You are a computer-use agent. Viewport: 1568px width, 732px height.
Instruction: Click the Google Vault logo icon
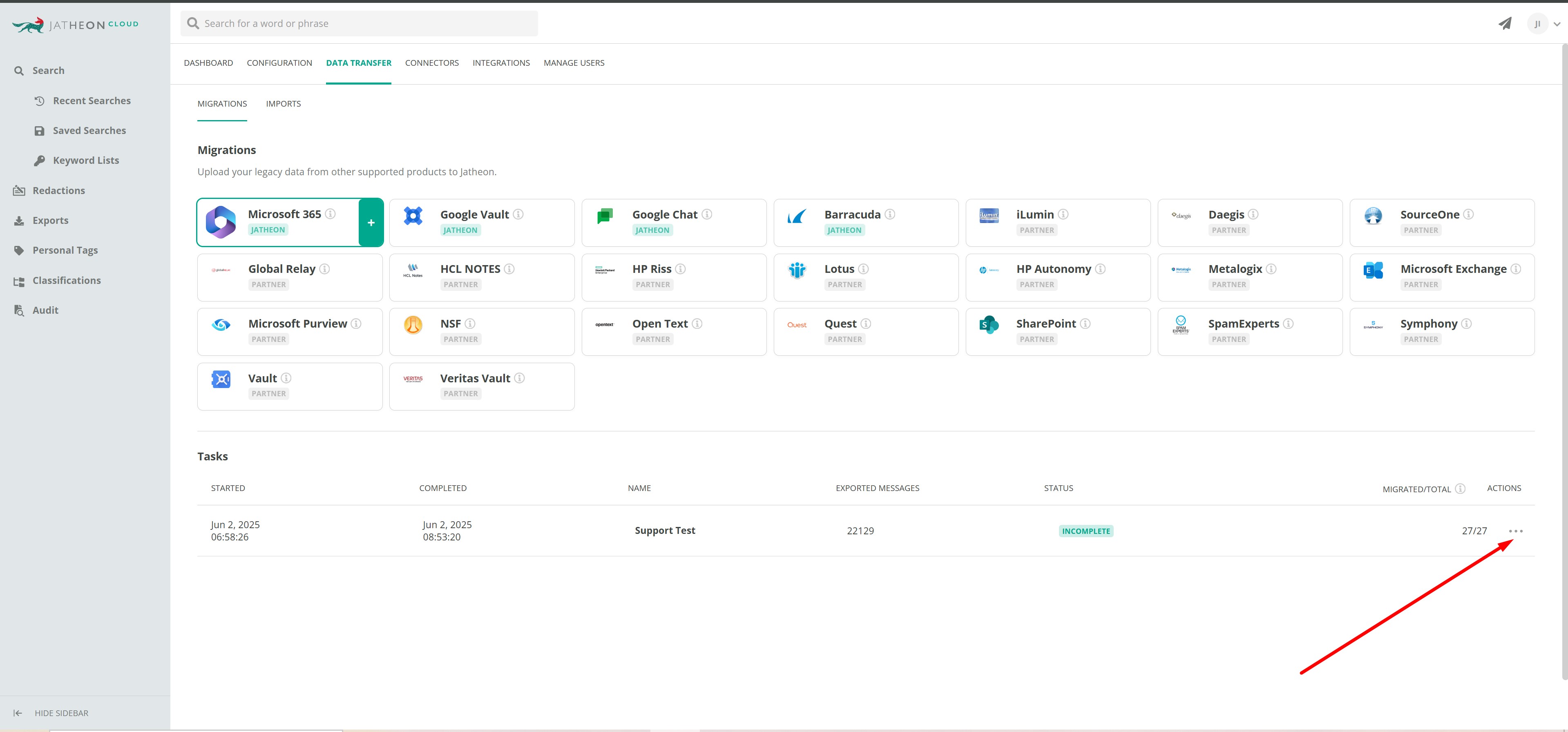pos(413,215)
